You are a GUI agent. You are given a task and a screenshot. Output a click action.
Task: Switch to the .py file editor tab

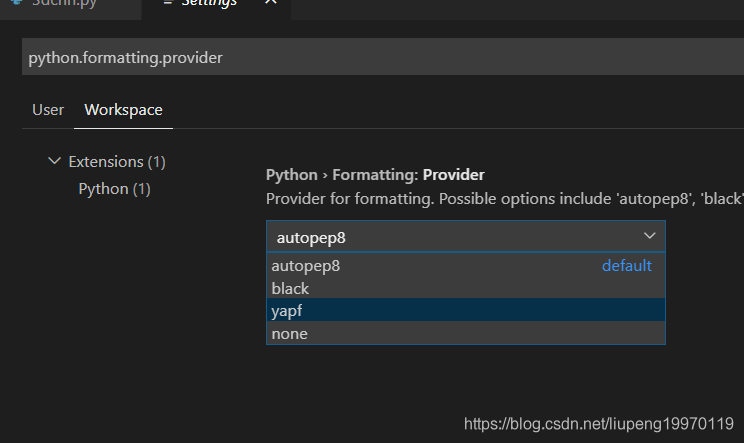(60, 4)
